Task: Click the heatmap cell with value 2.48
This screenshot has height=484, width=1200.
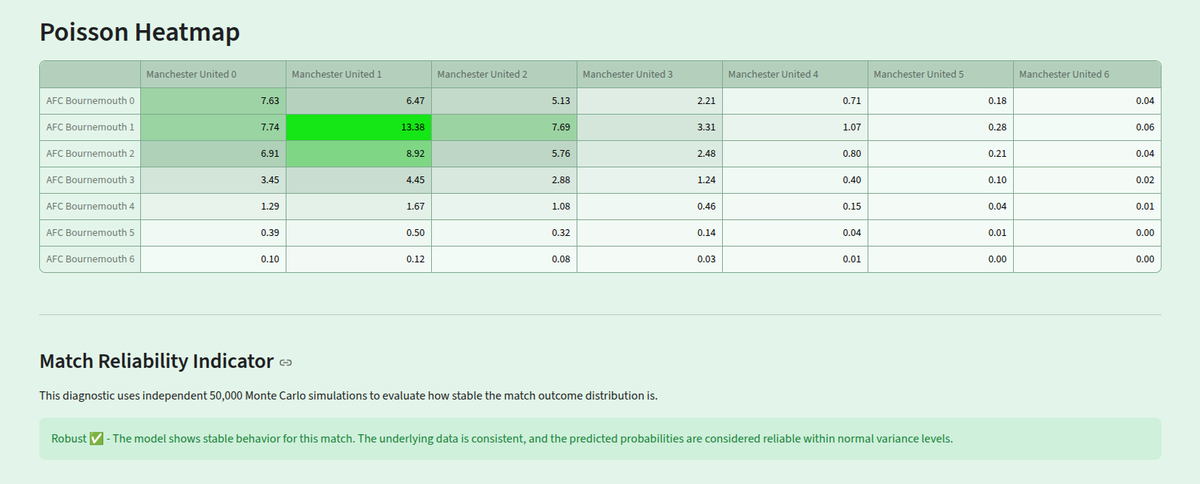Action: (x=650, y=153)
